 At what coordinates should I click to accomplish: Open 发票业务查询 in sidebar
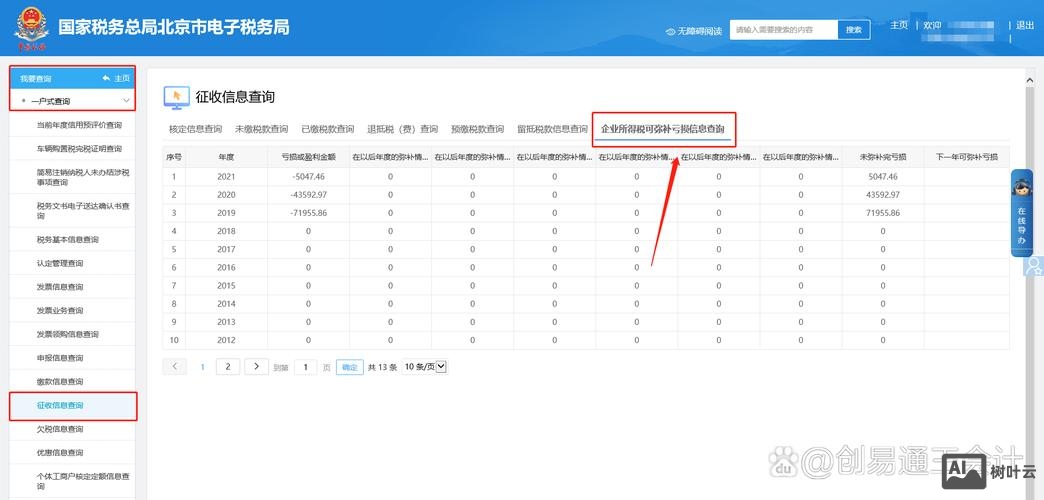point(60,311)
